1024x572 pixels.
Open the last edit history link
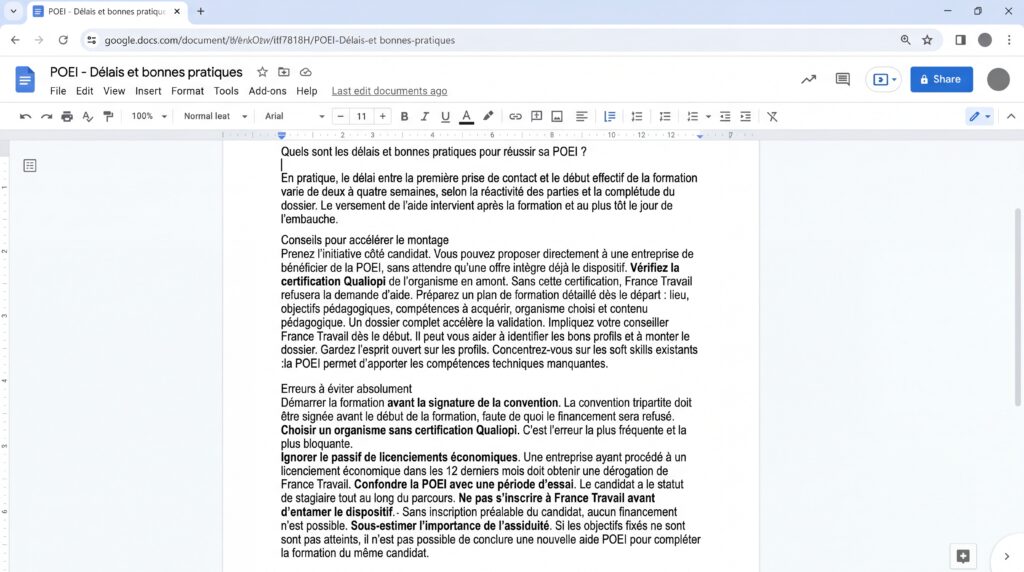pyautogui.click(x=389, y=91)
